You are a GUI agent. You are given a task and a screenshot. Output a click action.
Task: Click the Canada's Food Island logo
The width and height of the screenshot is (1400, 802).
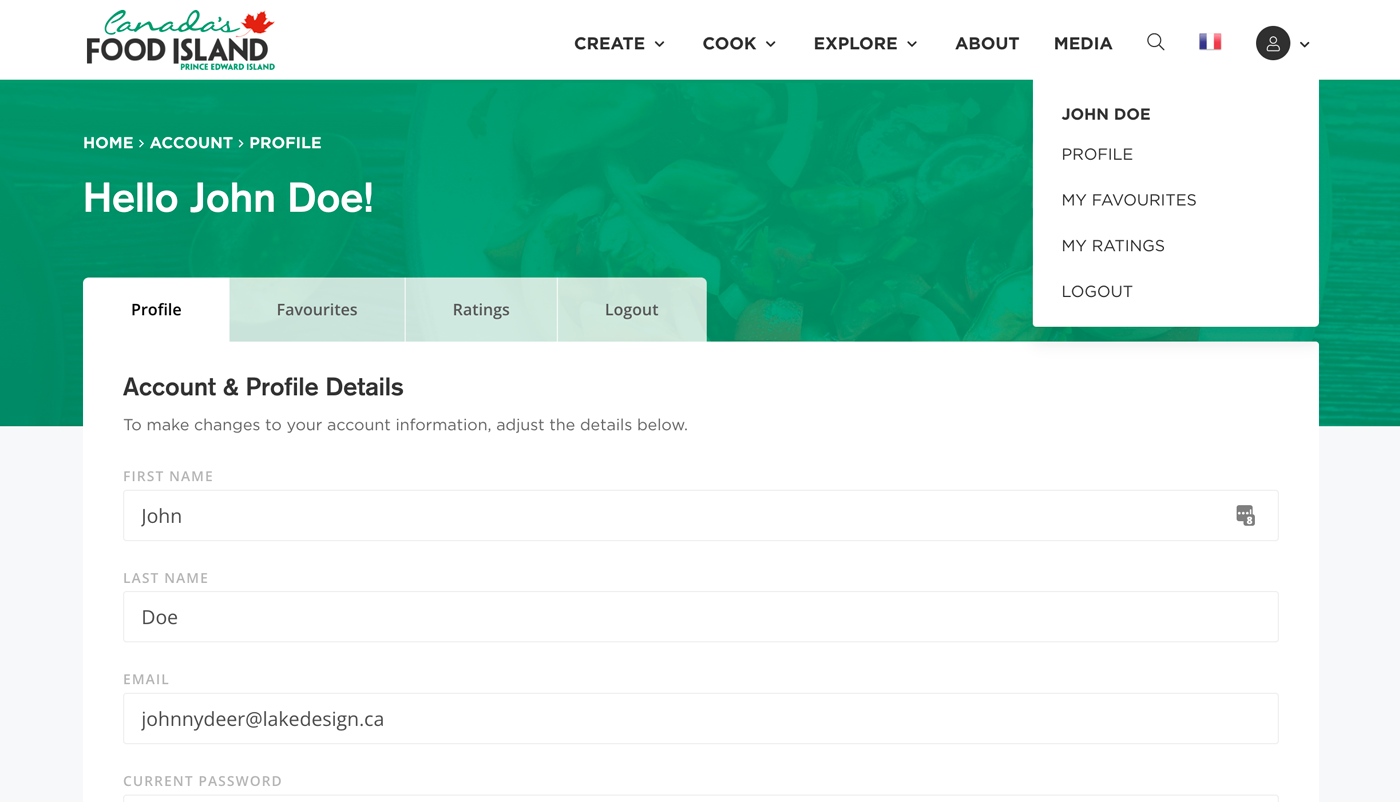coord(180,41)
